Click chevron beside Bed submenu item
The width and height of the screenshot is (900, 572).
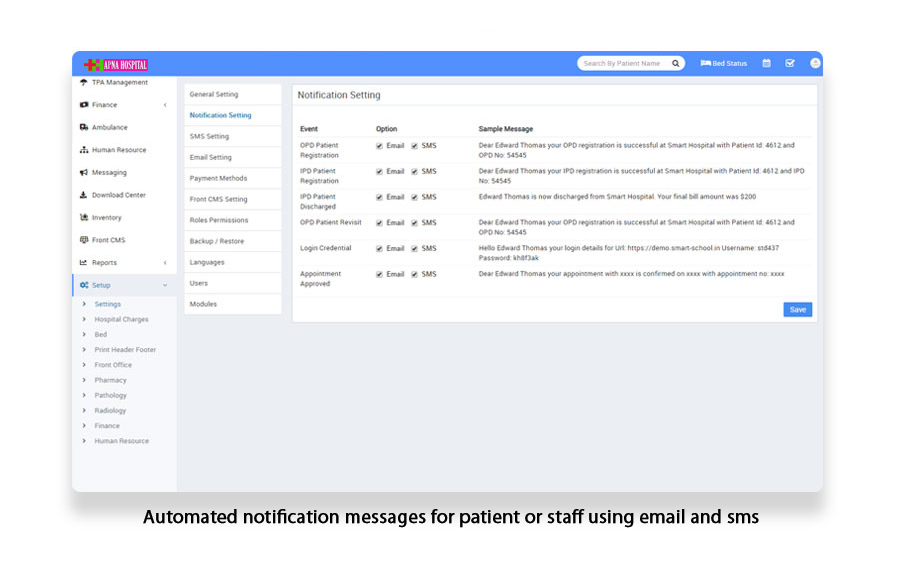(84, 334)
